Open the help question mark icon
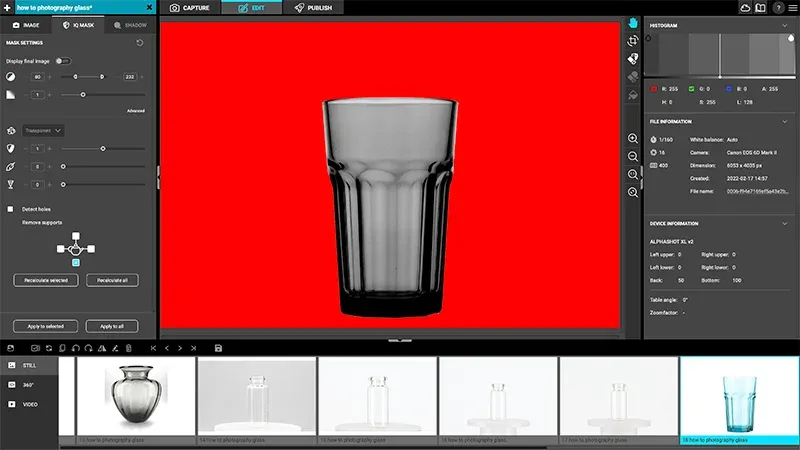The height and width of the screenshot is (450, 800). 778,8
